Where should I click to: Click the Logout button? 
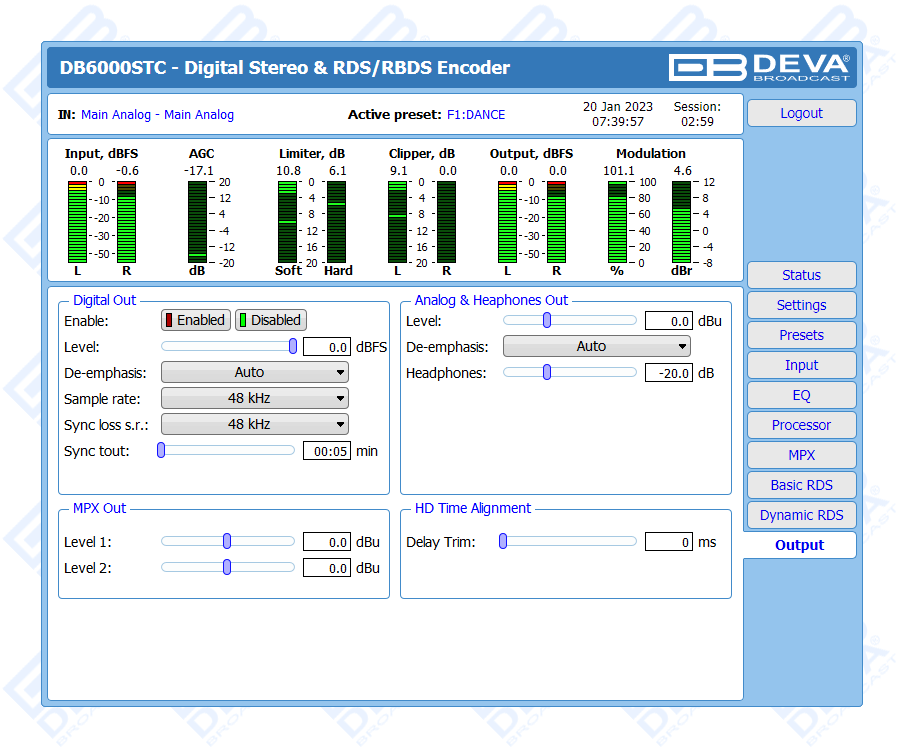[801, 113]
